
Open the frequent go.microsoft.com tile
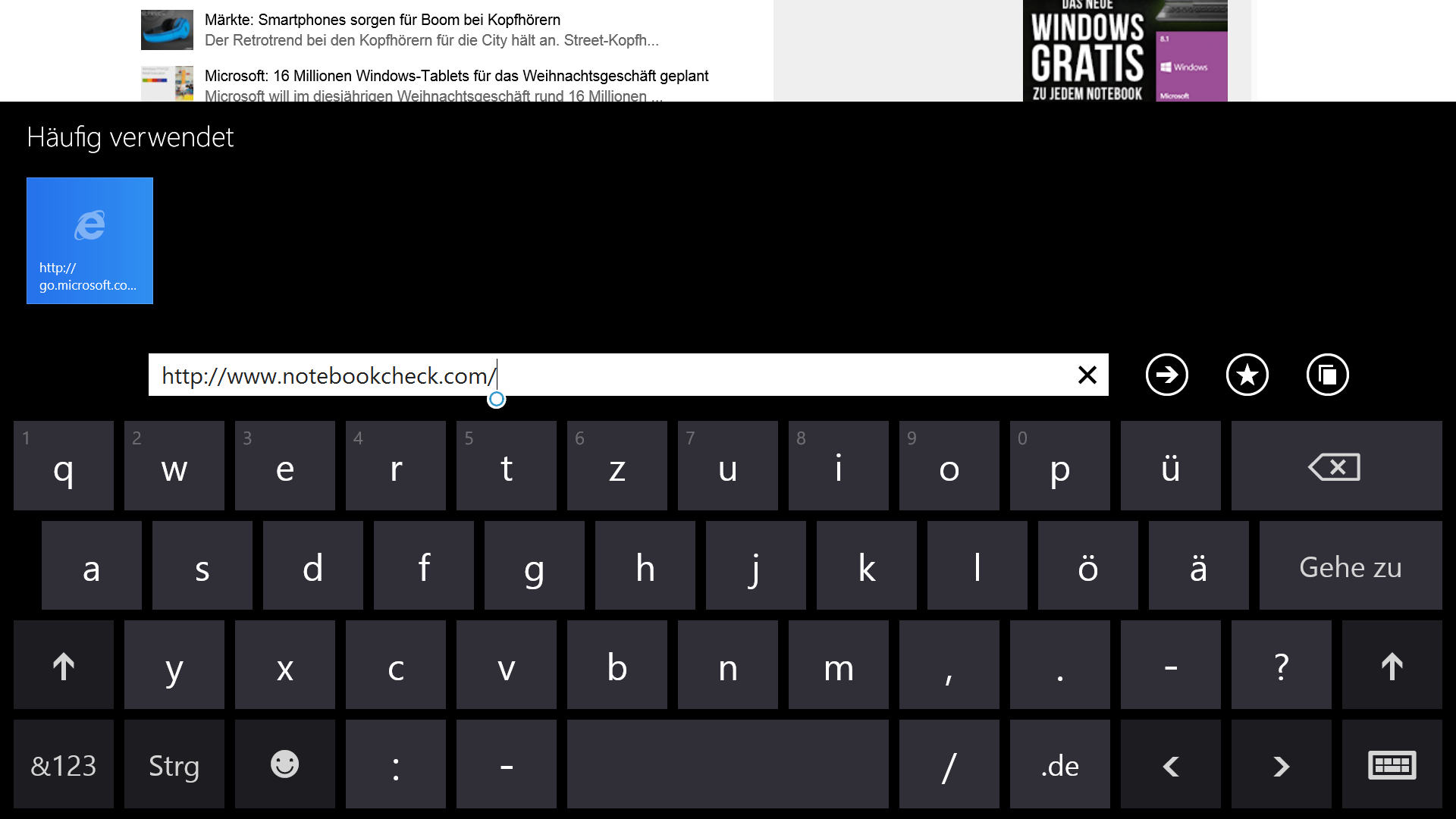(x=89, y=240)
